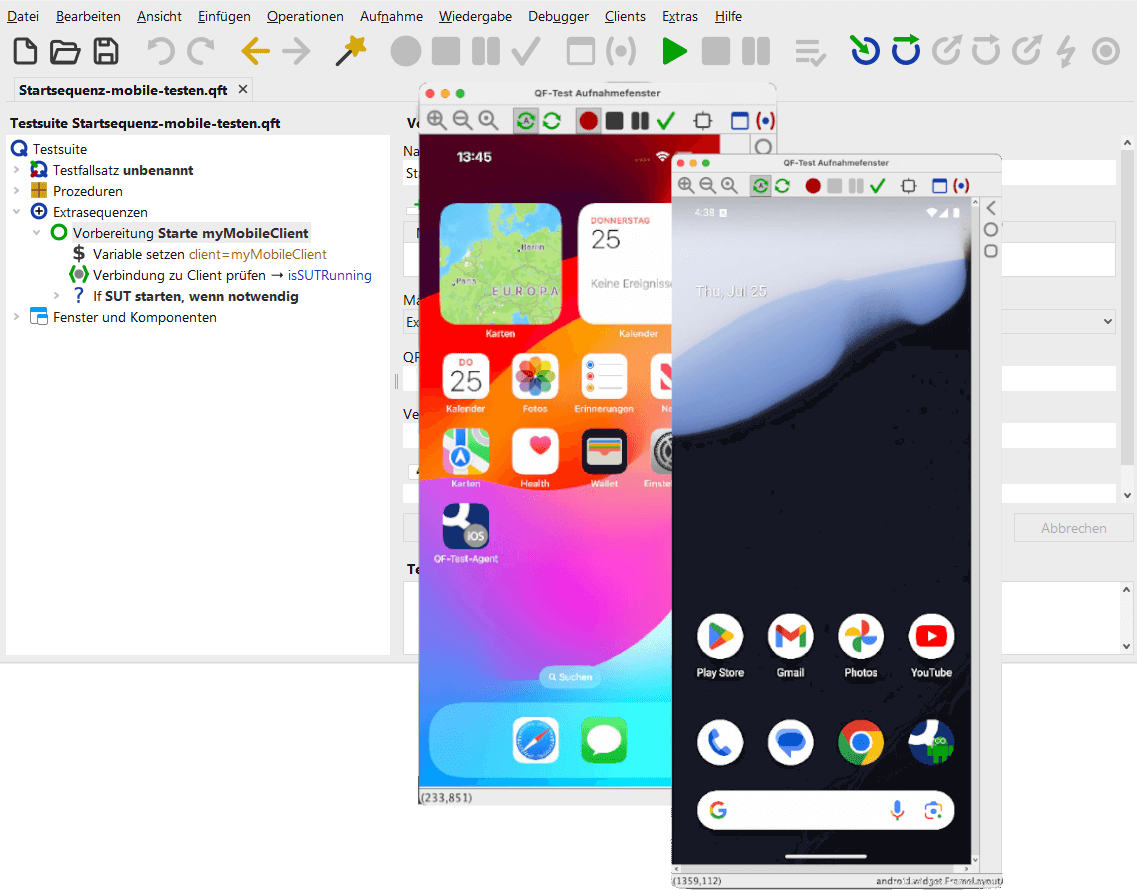Toggle auto-refresh icon in iOS recording window
The image size is (1137, 890).
(526, 121)
